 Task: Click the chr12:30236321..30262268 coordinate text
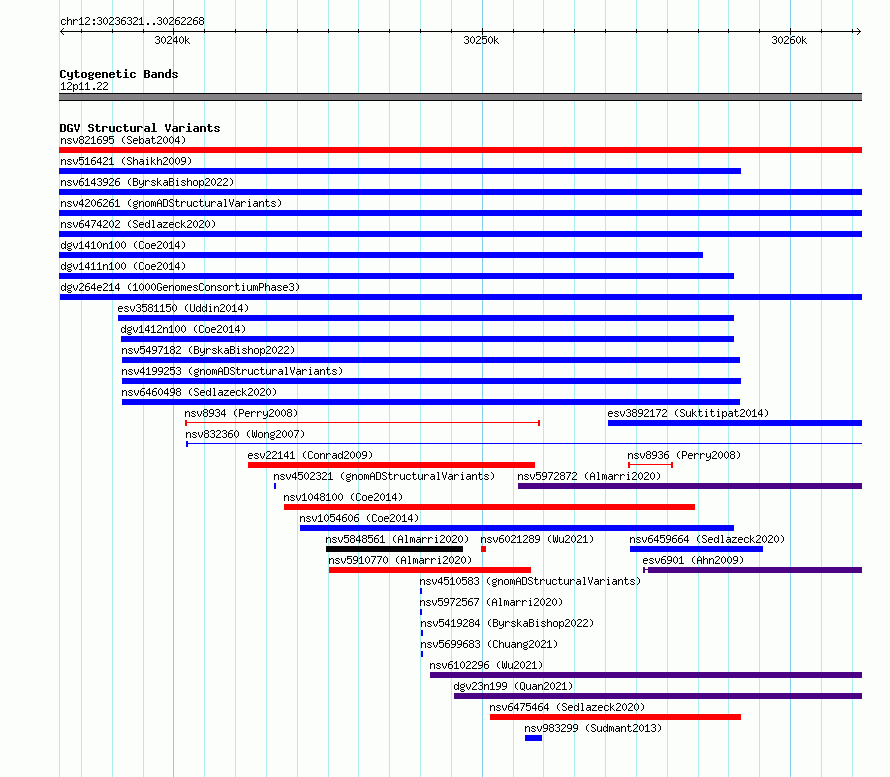pyautogui.click(x=132, y=22)
